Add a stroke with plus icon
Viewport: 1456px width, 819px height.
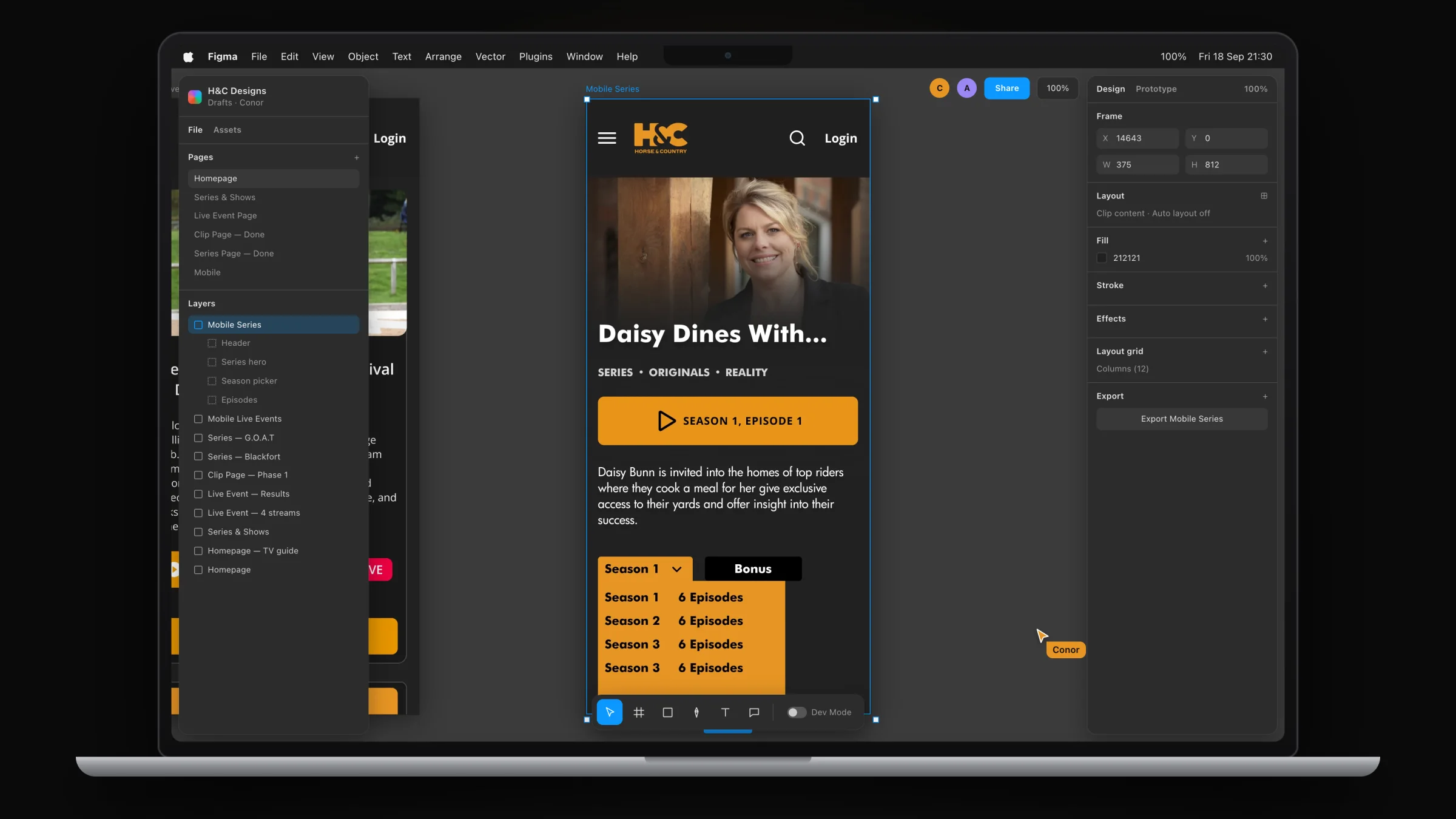[x=1265, y=286]
